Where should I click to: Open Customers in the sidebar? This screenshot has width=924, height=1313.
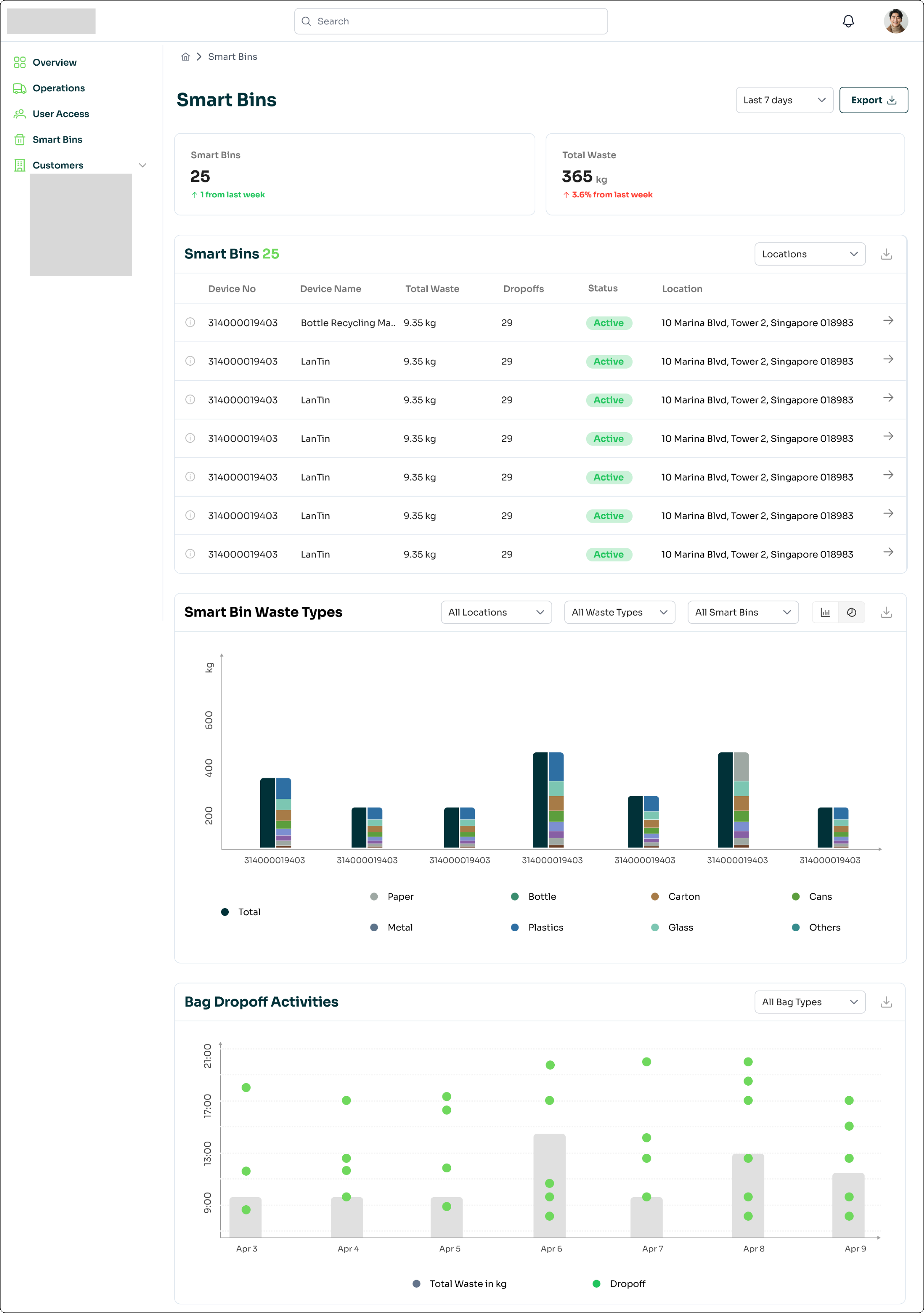58,165
